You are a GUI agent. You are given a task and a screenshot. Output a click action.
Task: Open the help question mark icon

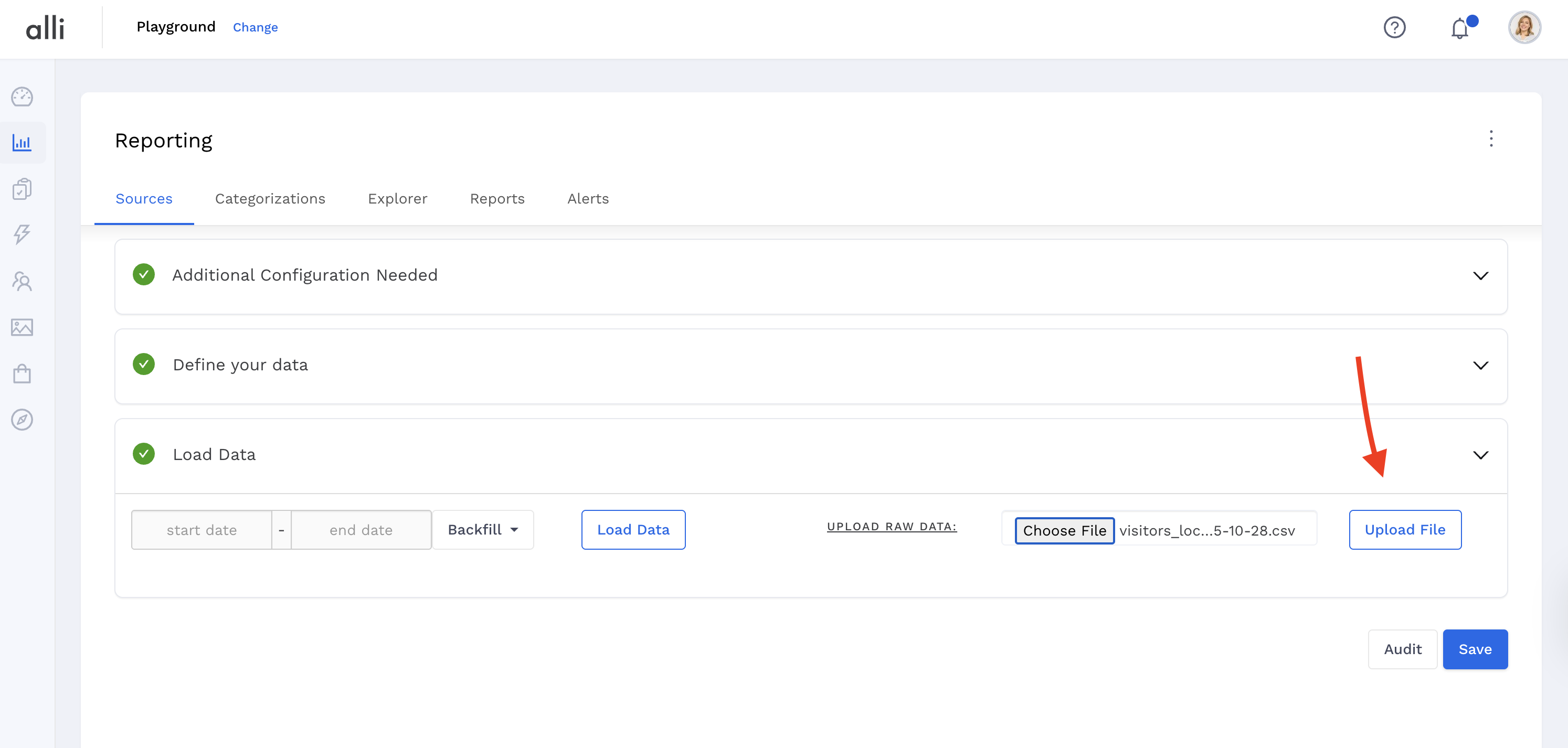click(x=1394, y=27)
